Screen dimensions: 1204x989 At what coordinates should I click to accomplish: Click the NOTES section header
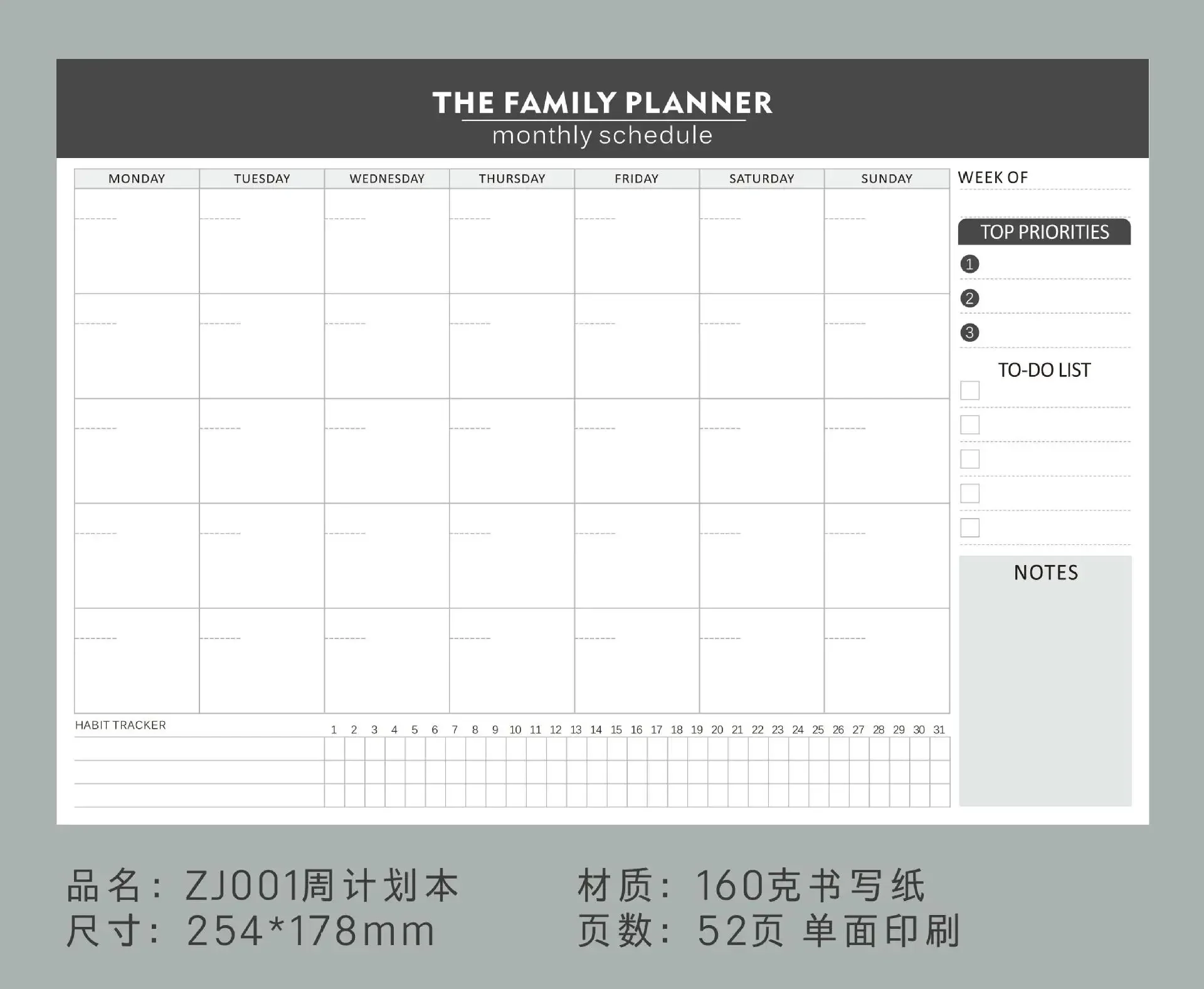click(1044, 572)
